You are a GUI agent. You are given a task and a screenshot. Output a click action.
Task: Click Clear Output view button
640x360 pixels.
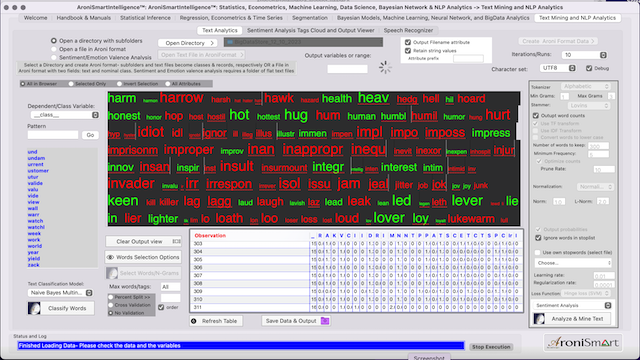pyautogui.click(x=143, y=241)
